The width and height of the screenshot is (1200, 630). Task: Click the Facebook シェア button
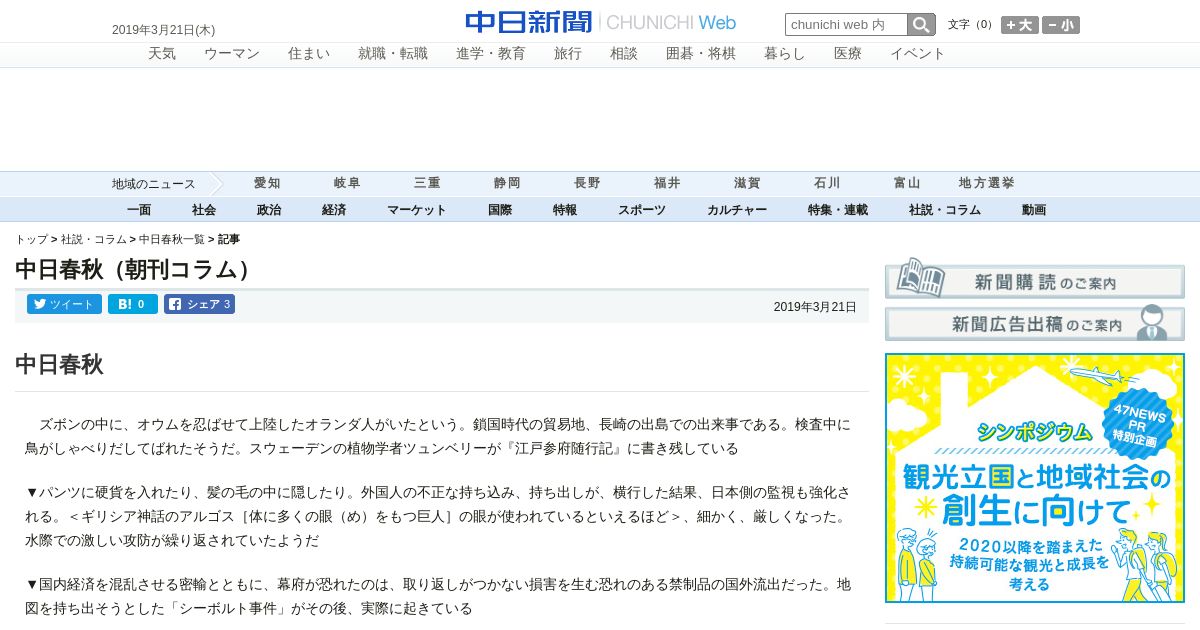pyautogui.click(x=199, y=304)
